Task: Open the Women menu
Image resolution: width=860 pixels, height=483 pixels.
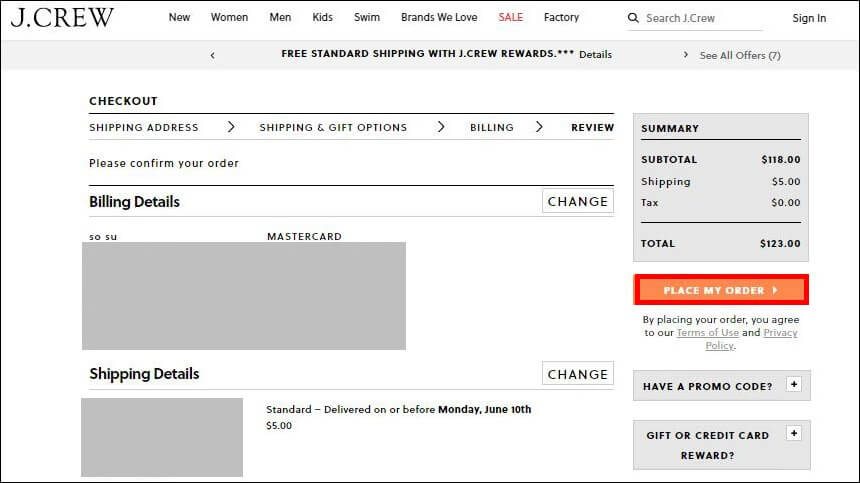Action: pos(229,18)
